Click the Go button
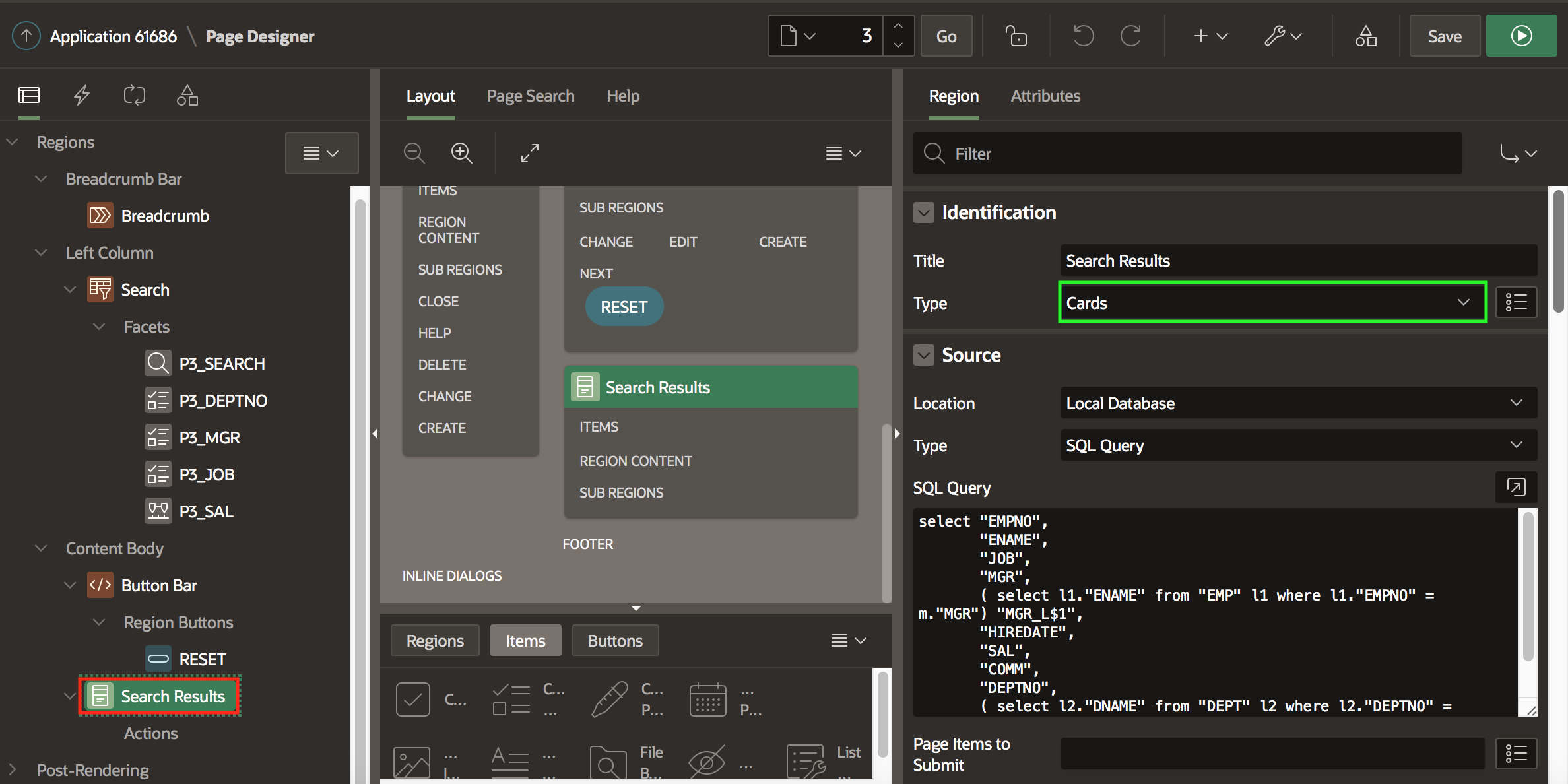1568x784 pixels. coord(946,36)
